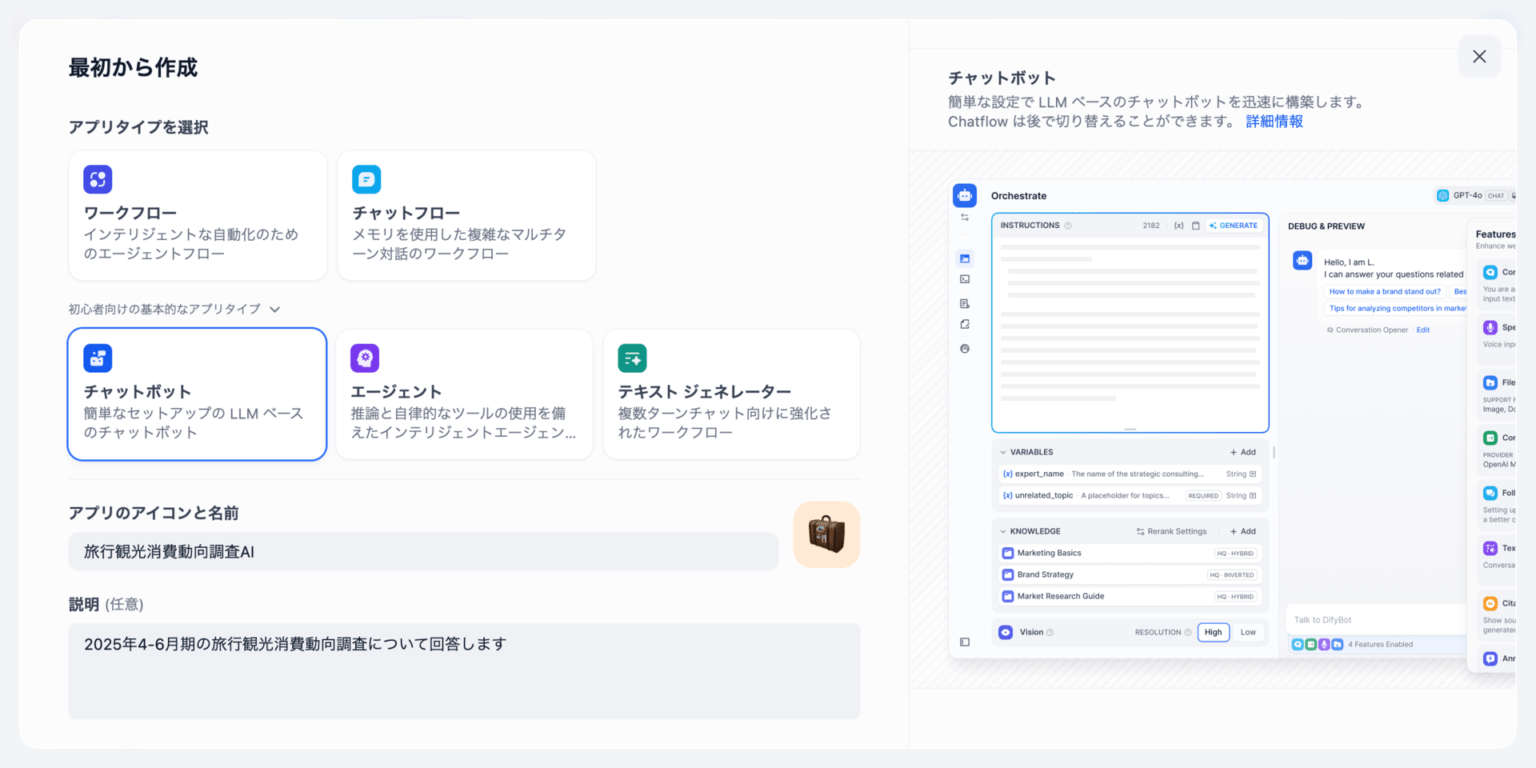Select the ワークフロー app type option

point(196,215)
